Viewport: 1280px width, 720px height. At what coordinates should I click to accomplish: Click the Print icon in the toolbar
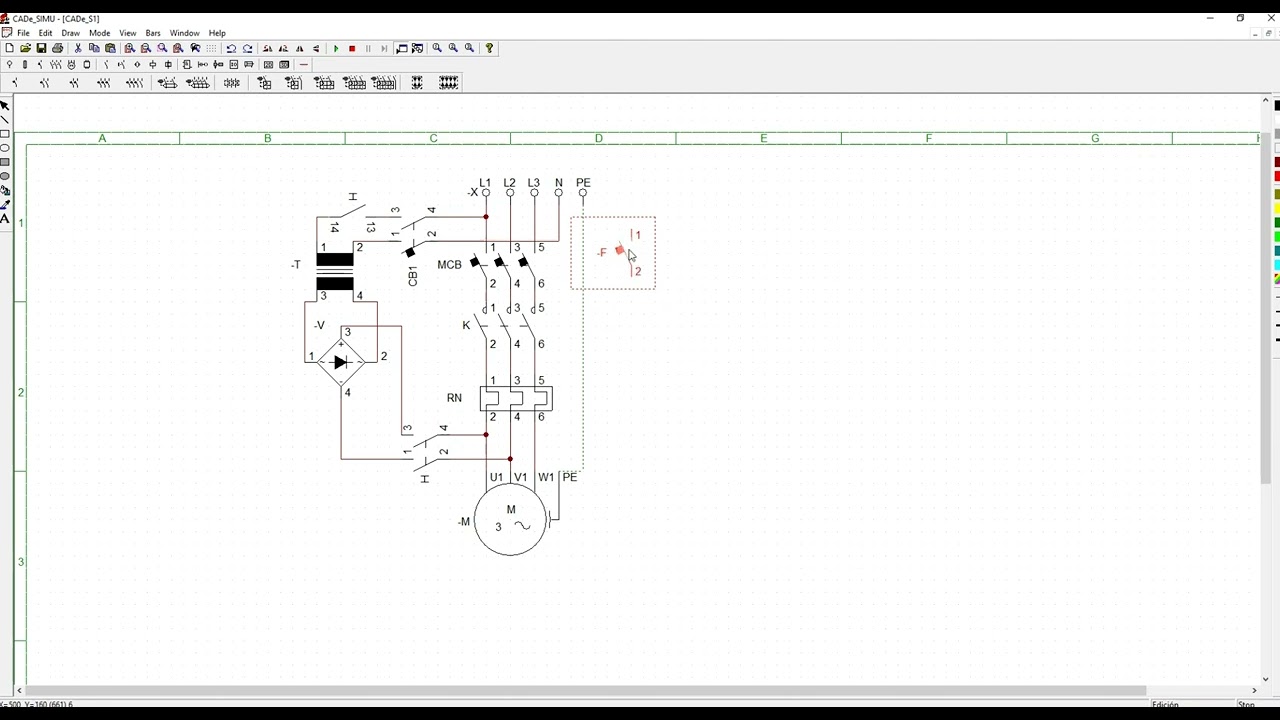[58, 48]
